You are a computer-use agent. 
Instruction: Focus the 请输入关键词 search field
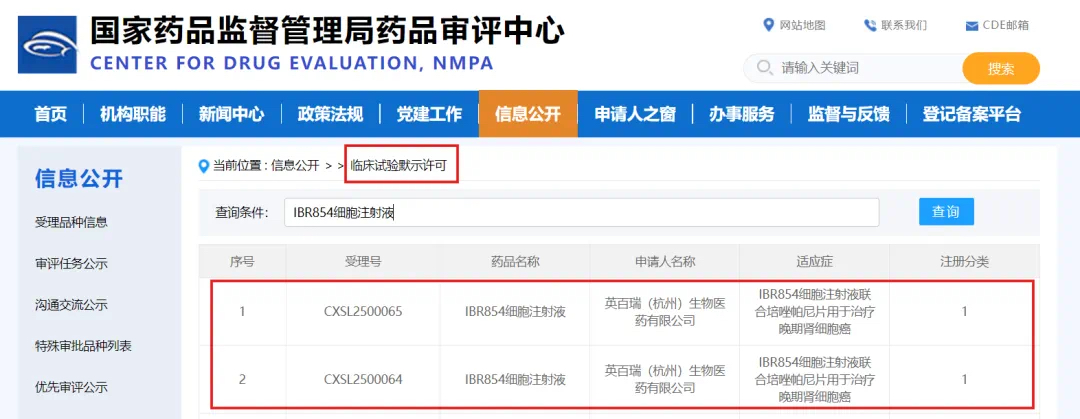pyautogui.click(x=860, y=68)
